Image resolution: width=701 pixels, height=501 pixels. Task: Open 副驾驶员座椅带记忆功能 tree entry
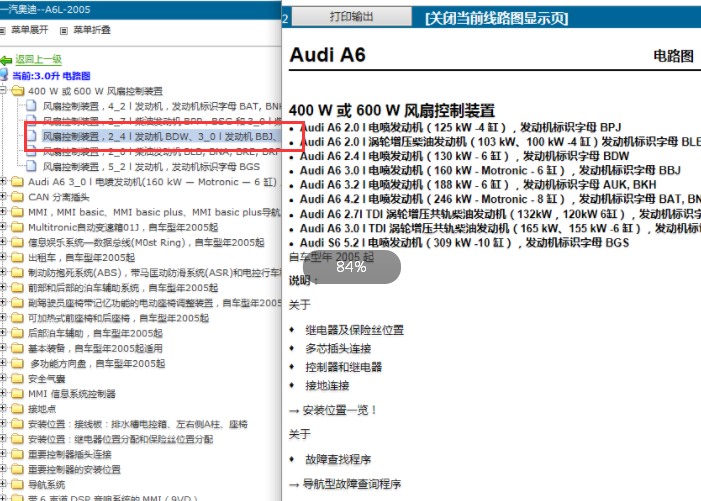pos(155,303)
